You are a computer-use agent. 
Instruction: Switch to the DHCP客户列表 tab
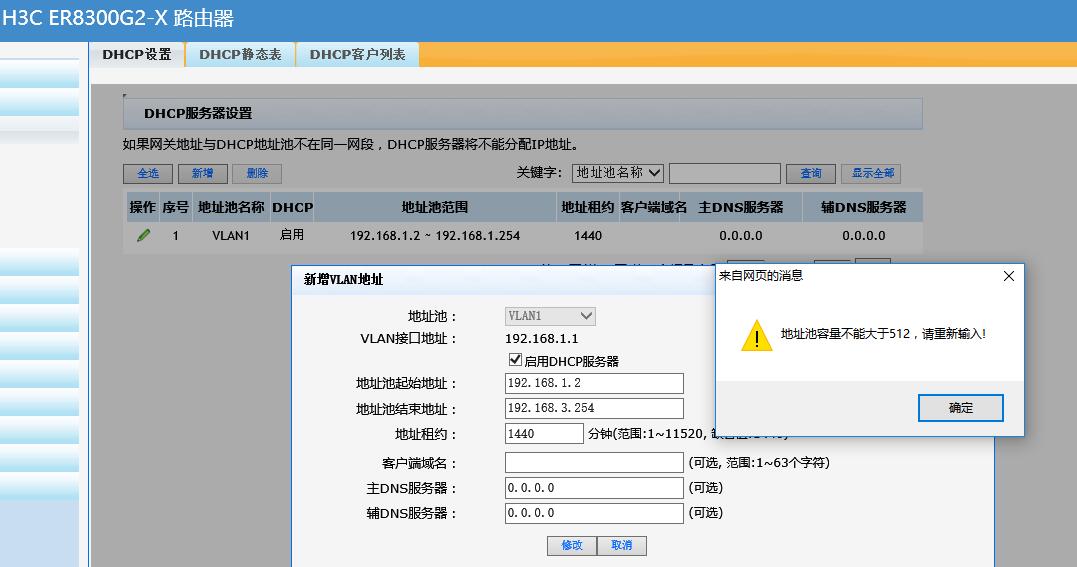[357, 54]
